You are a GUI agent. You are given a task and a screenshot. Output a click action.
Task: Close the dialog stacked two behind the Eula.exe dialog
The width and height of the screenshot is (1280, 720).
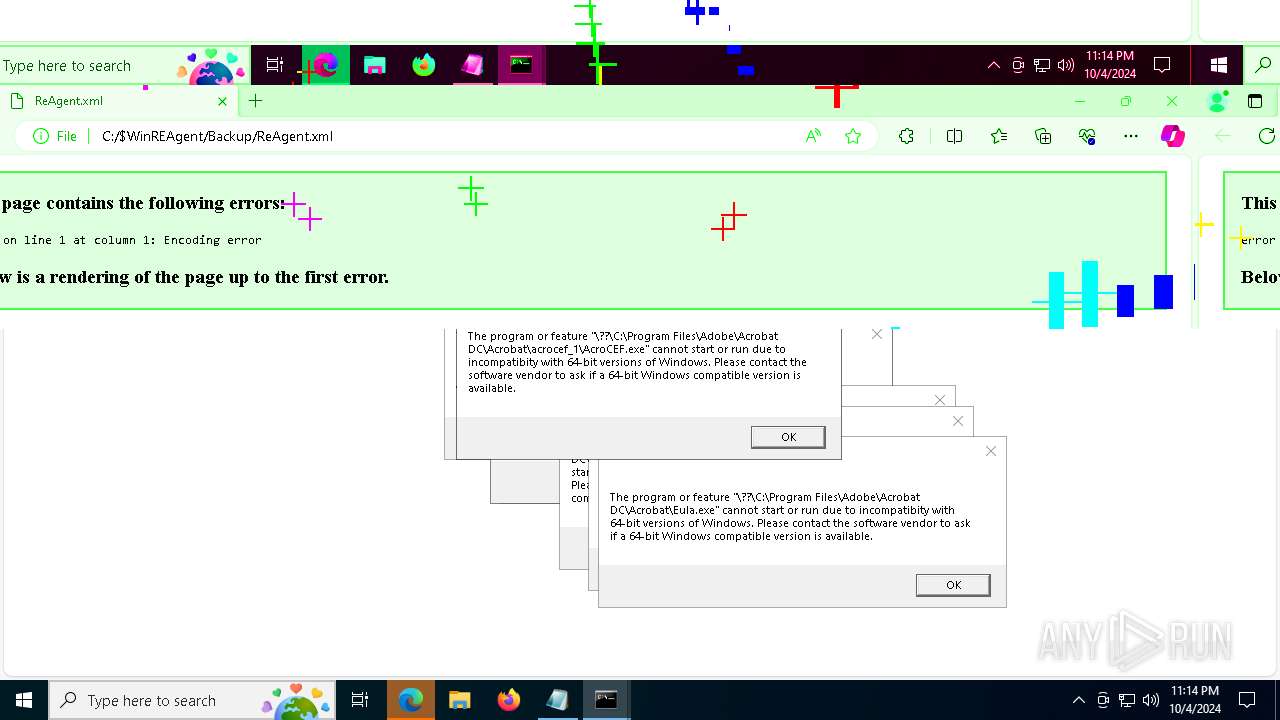pos(939,400)
